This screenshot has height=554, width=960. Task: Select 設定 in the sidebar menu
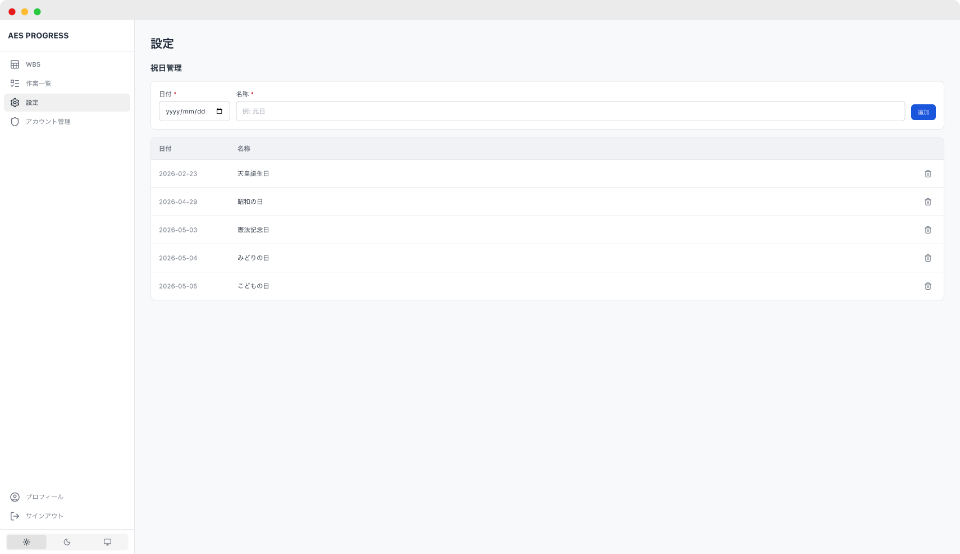tap(32, 102)
